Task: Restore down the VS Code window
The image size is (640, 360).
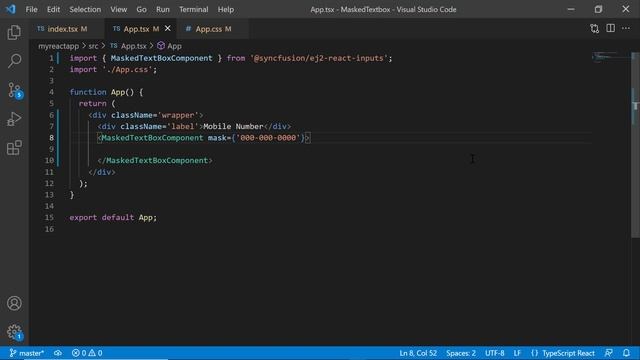Action: tap(598, 9)
